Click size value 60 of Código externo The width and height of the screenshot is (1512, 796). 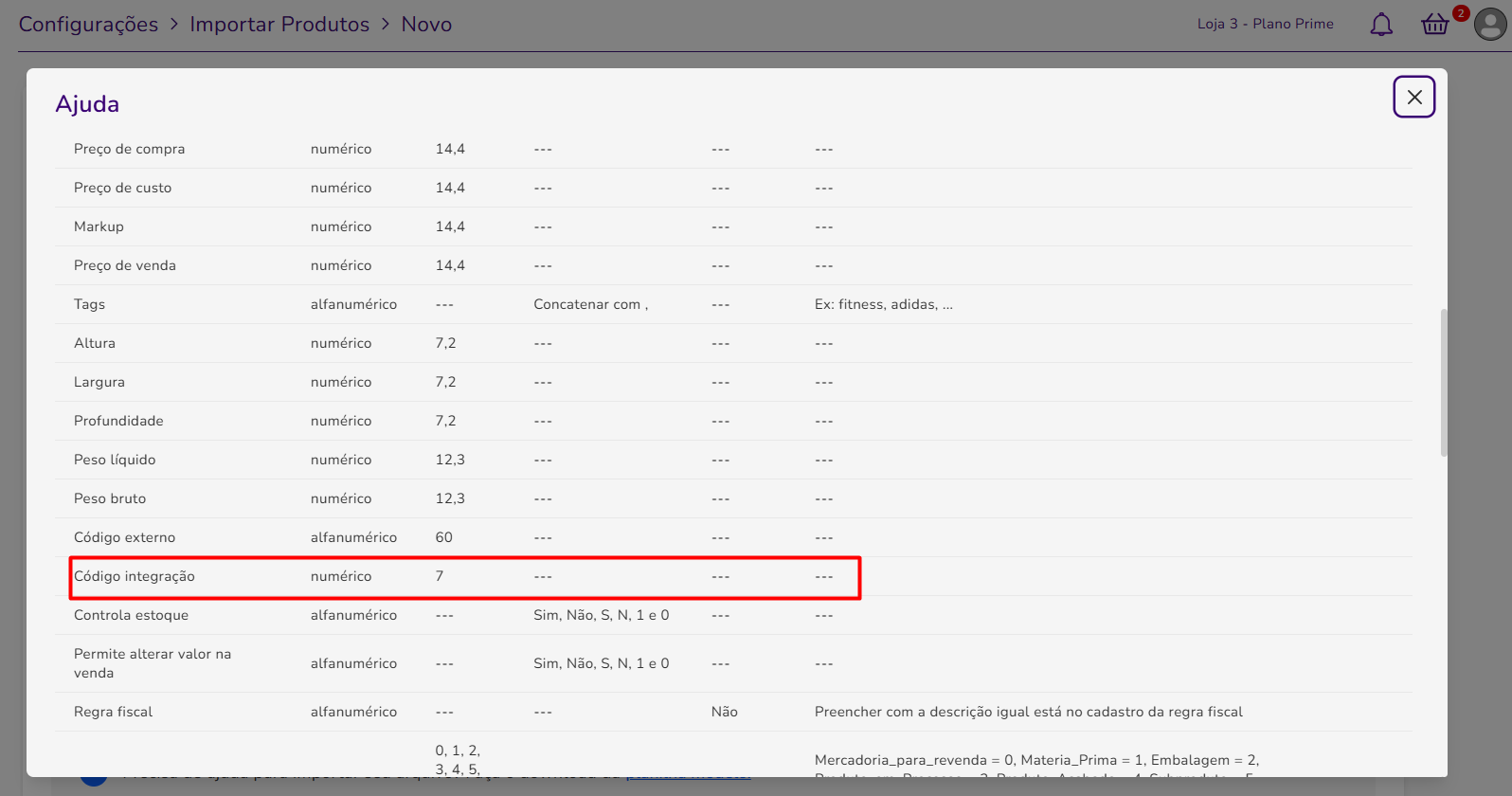444,537
